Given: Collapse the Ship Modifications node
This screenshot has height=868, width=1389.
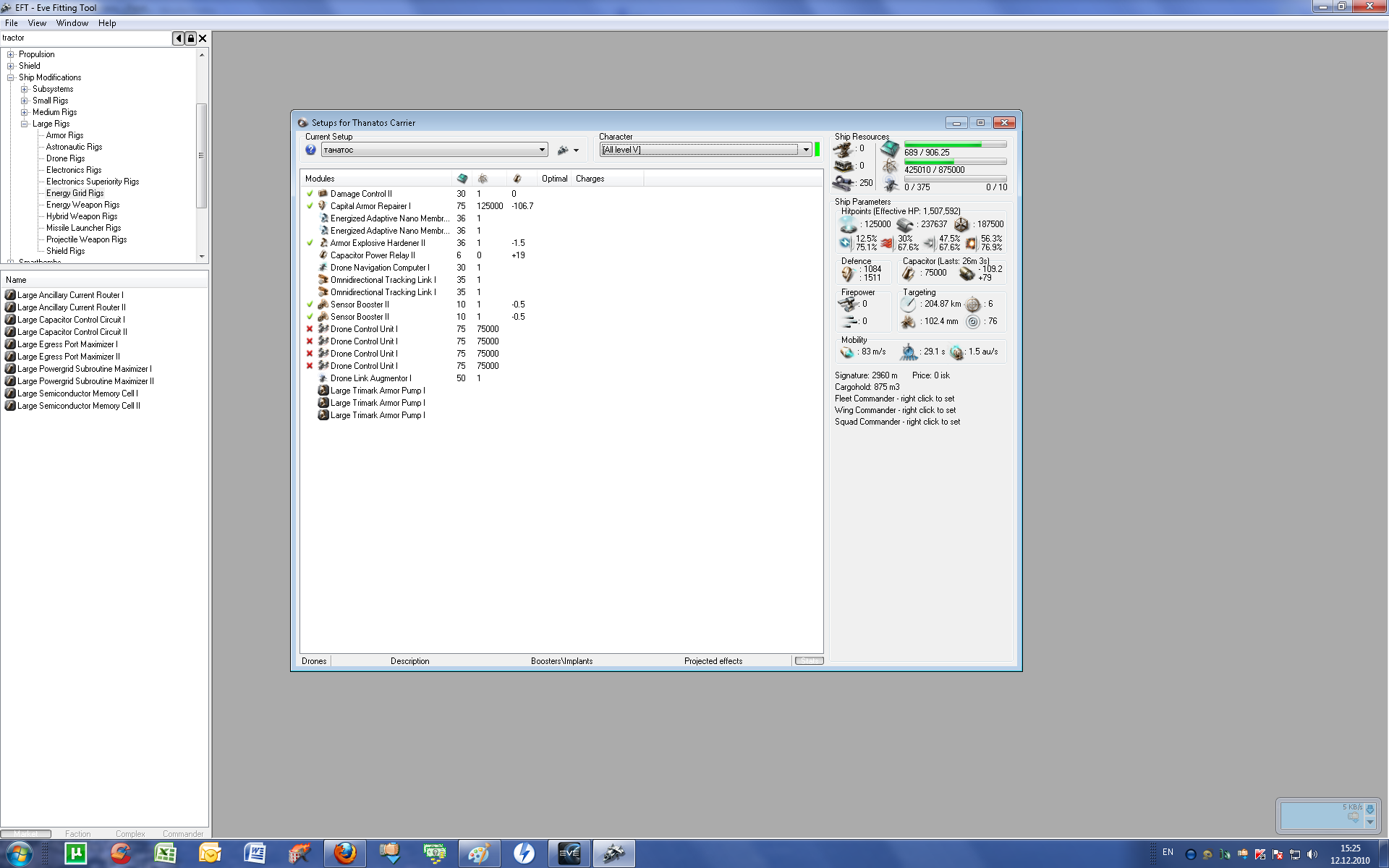Looking at the screenshot, I should click(11, 77).
